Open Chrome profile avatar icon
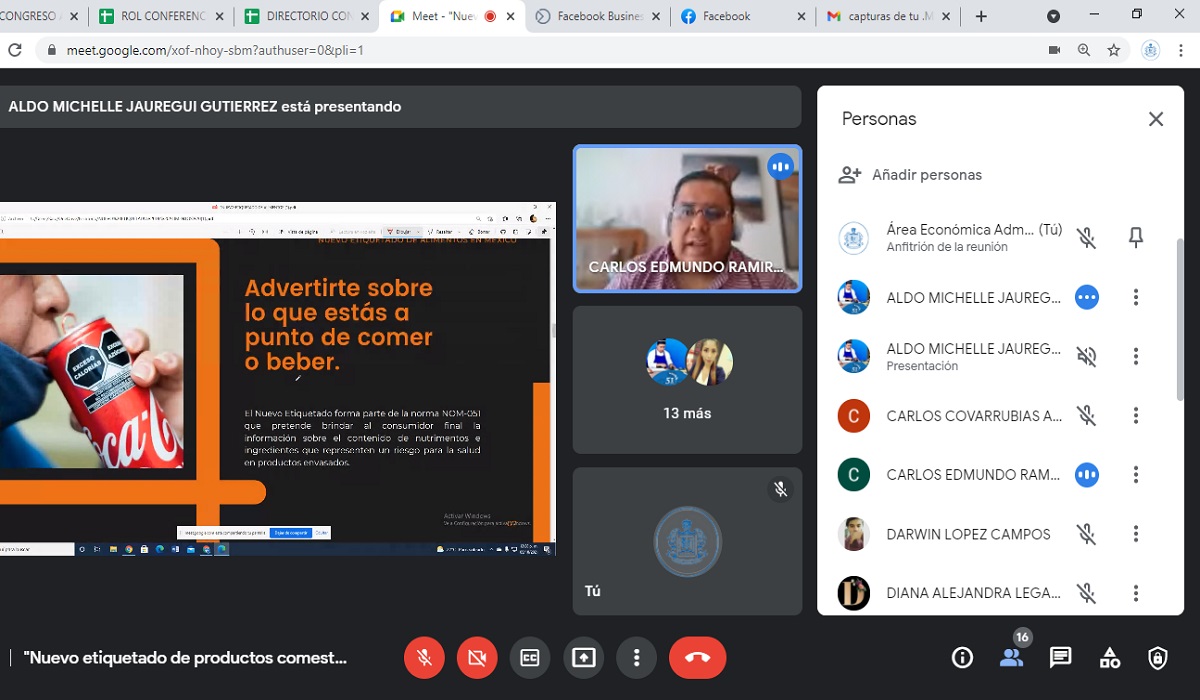Image resolution: width=1200 pixels, height=700 pixels. tap(1151, 50)
